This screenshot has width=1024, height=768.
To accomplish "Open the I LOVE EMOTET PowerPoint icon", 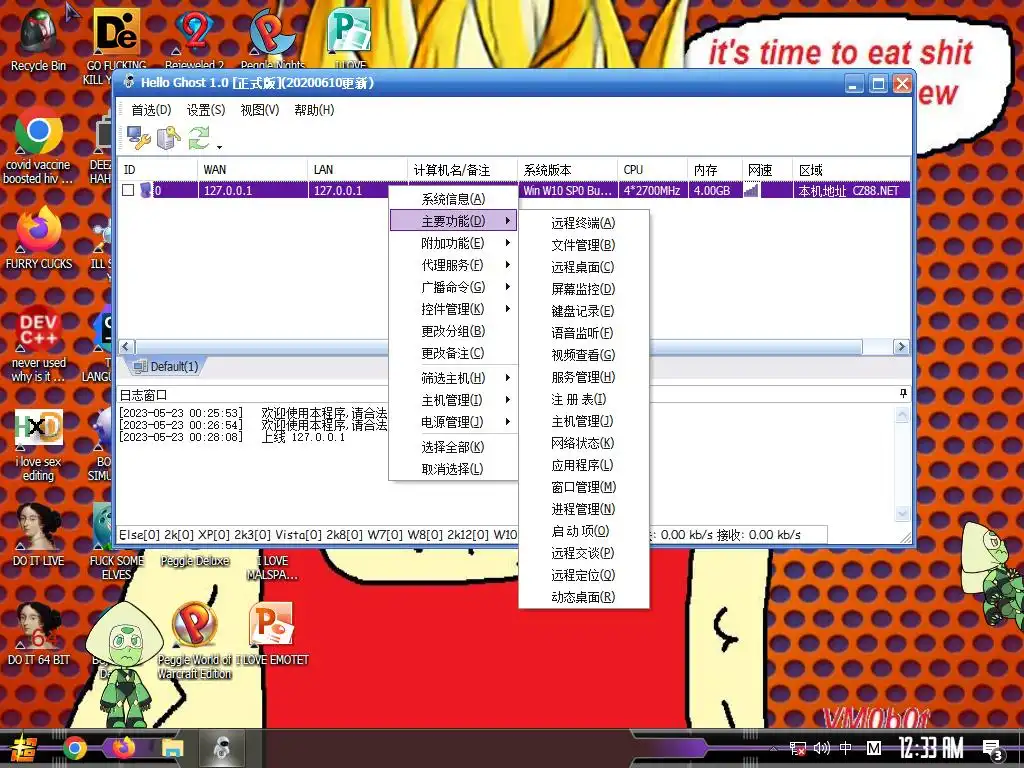I will [272, 633].
